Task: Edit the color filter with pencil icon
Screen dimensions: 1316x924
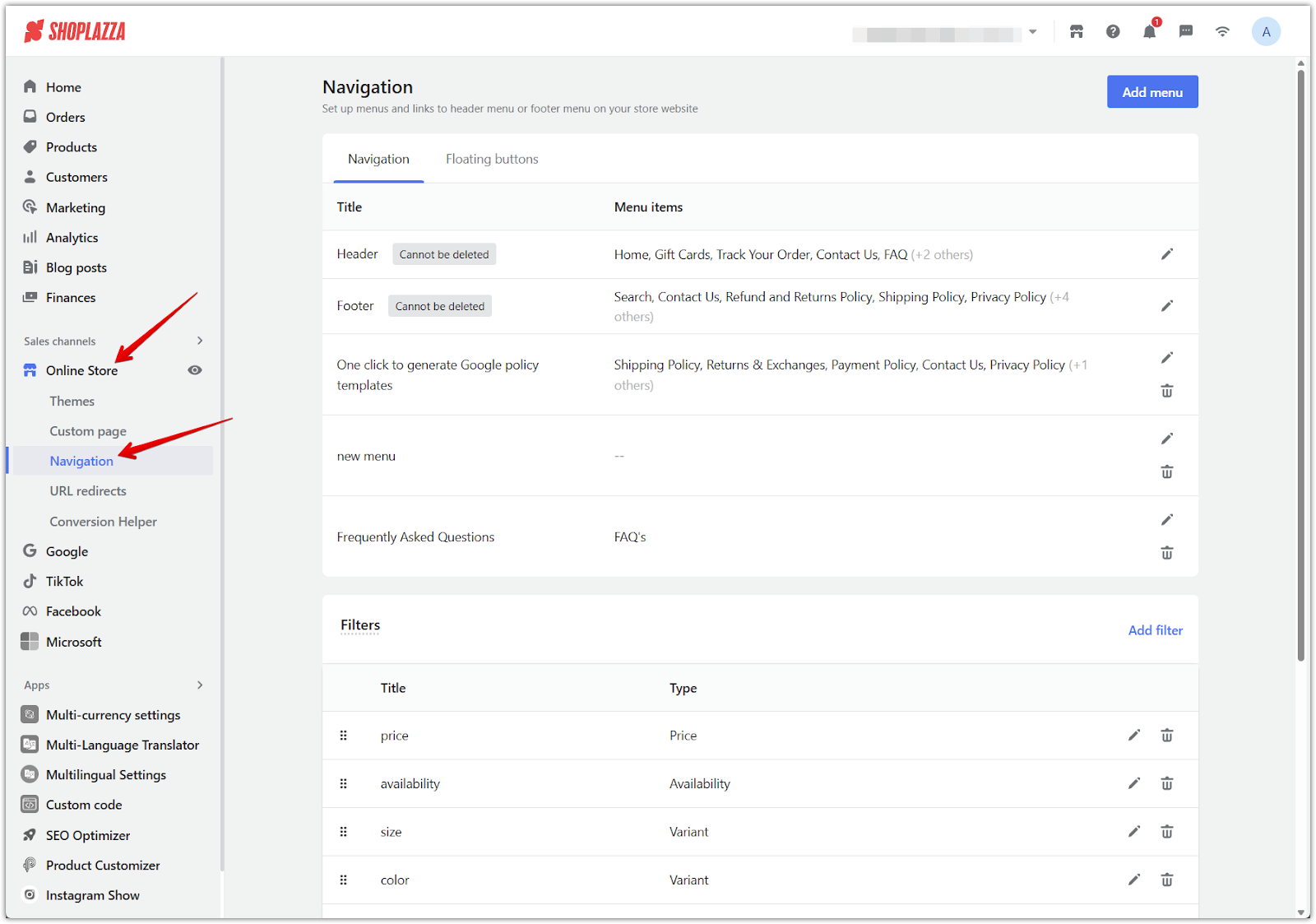Action: 1133,880
